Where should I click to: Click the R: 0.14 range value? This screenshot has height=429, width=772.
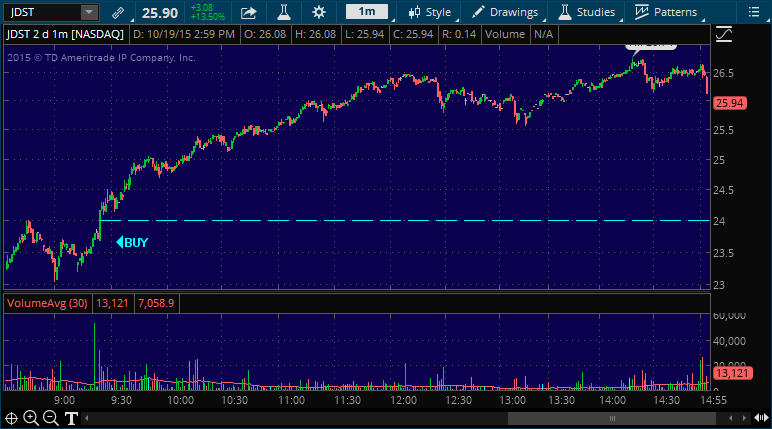[459, 34]
